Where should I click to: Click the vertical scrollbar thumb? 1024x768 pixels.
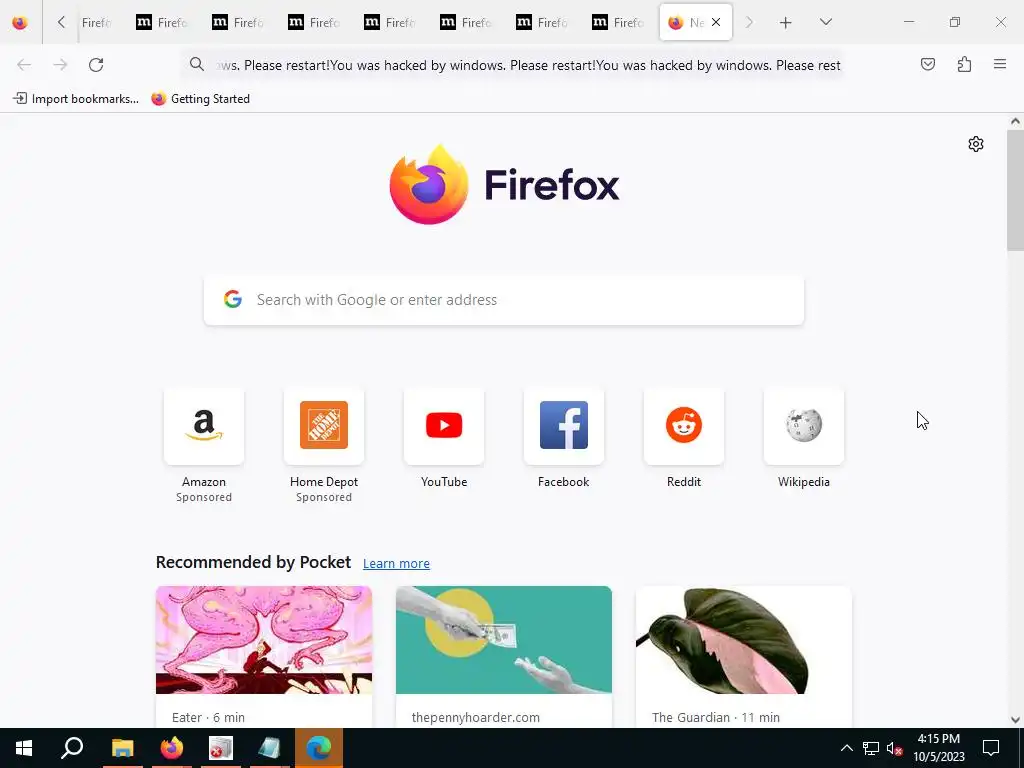[1015, 189]
